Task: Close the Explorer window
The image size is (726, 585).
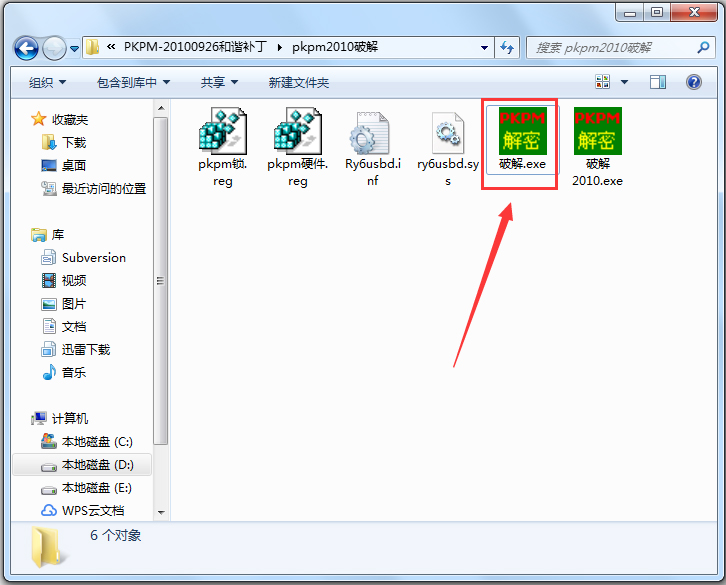Action: (x=694, y=13)
